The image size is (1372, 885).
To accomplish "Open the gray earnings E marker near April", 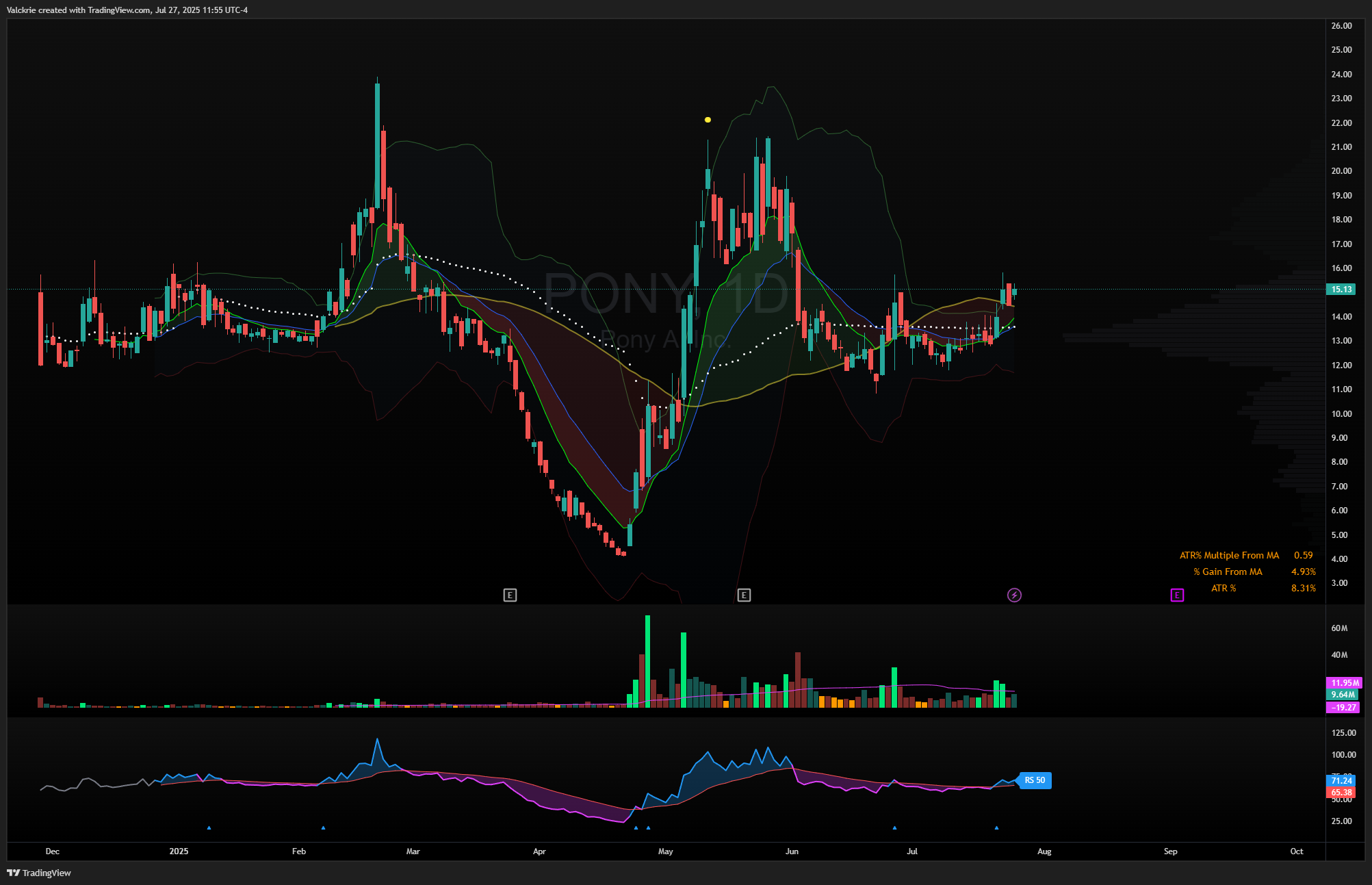I will pyautogui.click(x=510, y=595).
